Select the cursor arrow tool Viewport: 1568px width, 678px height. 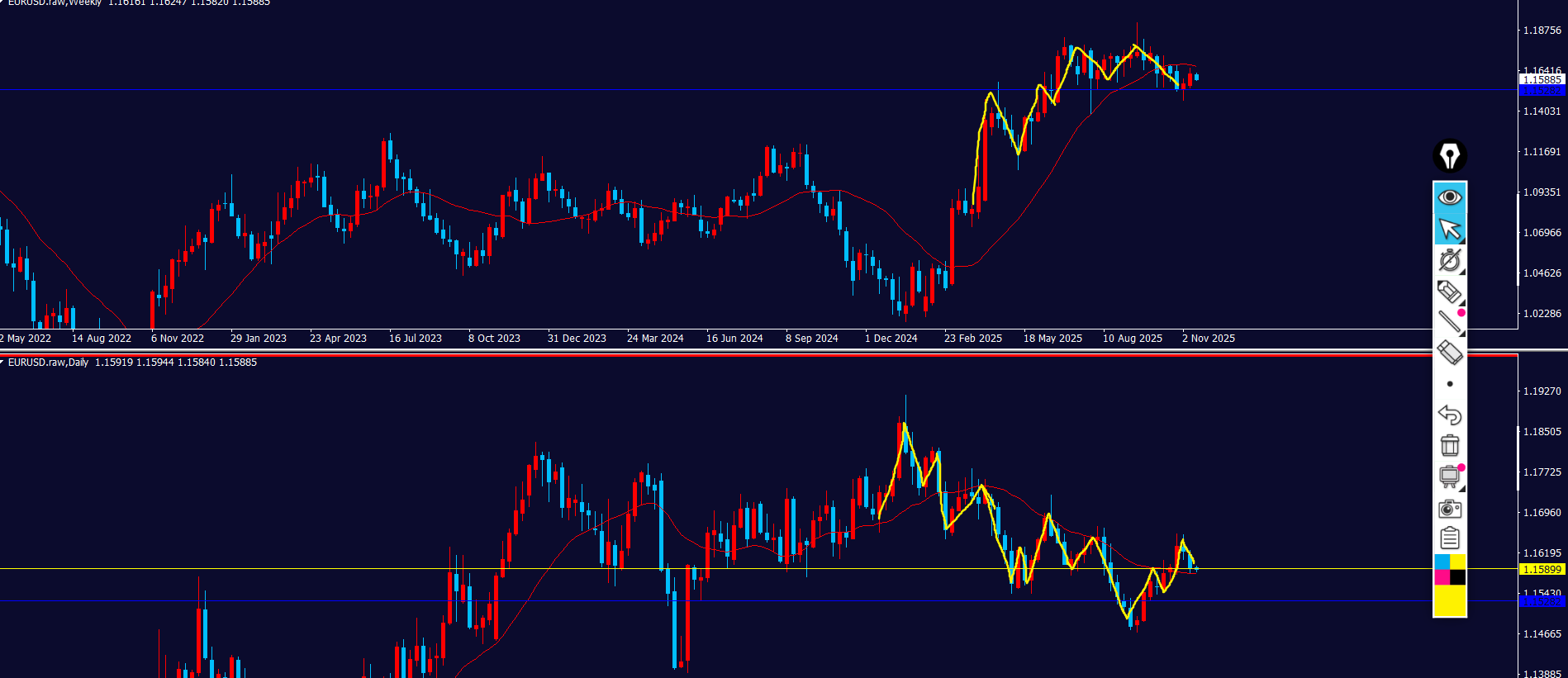1449,229
